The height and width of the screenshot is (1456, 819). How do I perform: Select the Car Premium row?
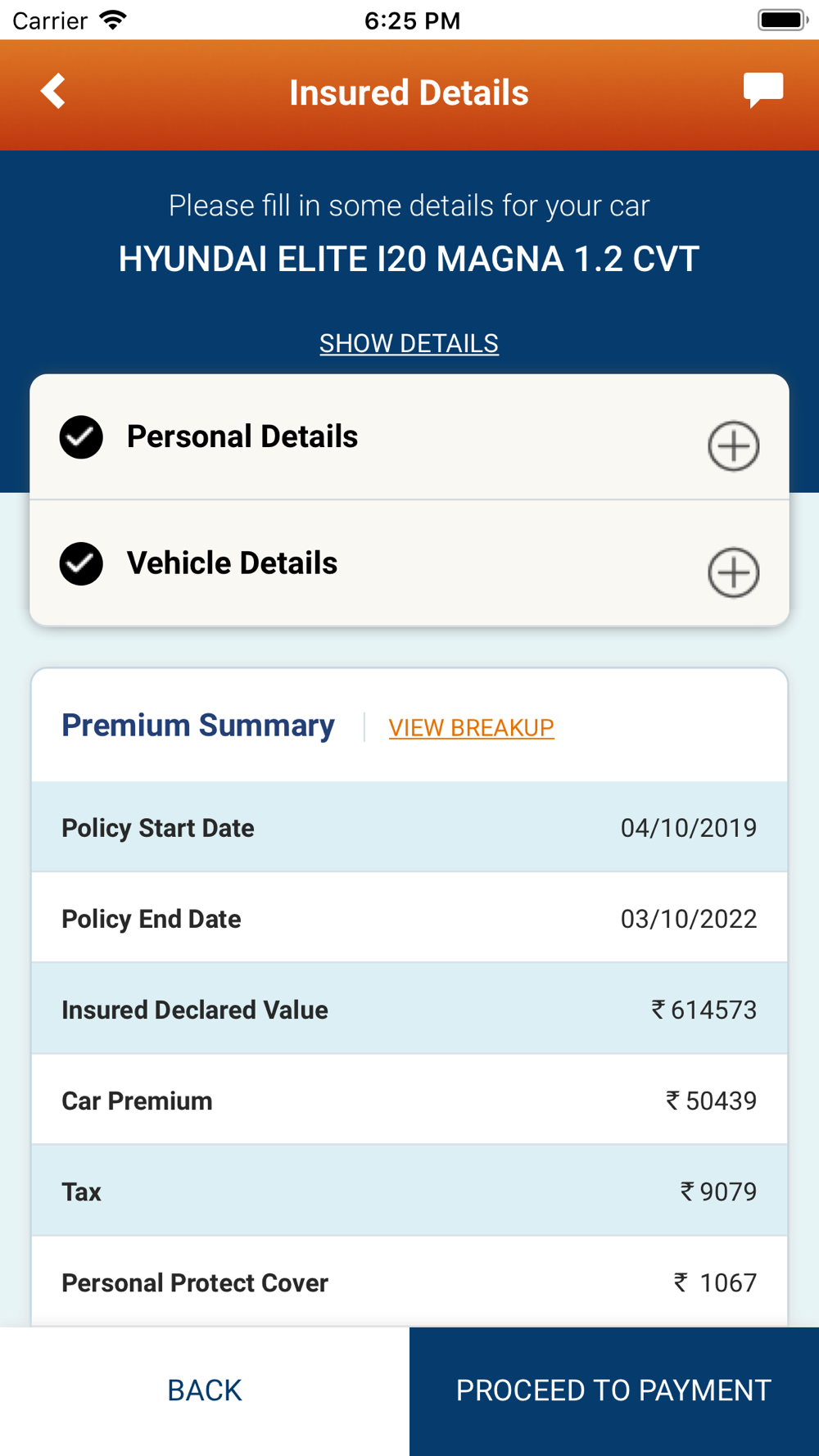click(409, 1100)
